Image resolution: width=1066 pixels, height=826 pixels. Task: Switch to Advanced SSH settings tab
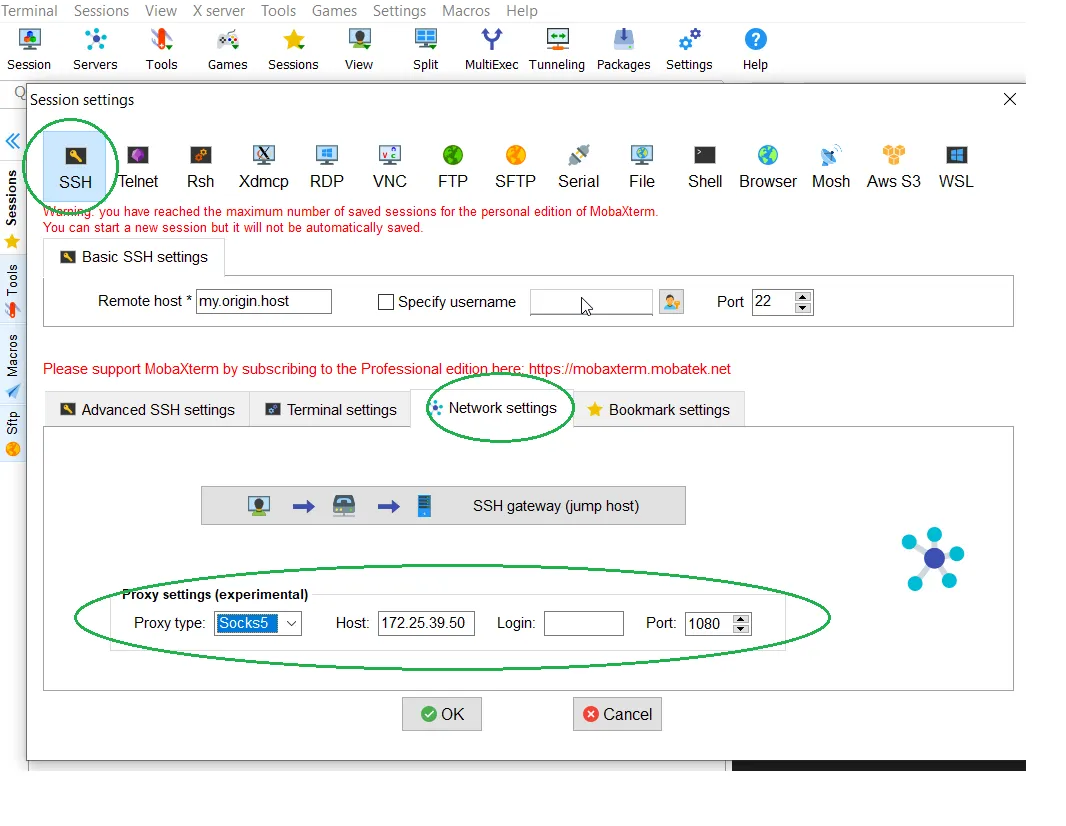pos(147,409)
